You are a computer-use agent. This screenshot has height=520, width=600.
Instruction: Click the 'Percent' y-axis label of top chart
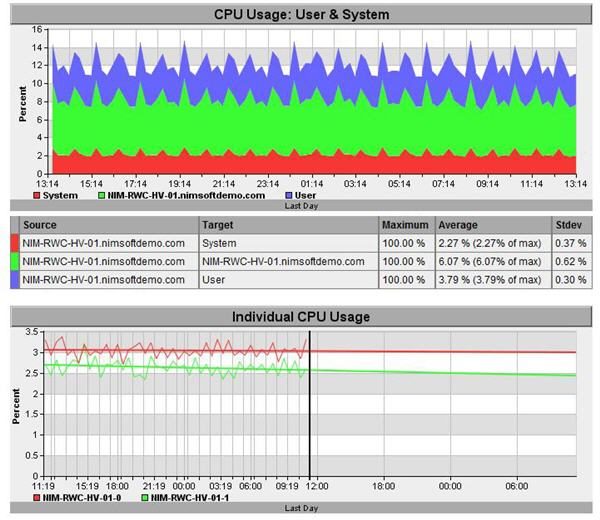(x=23, y=104)
